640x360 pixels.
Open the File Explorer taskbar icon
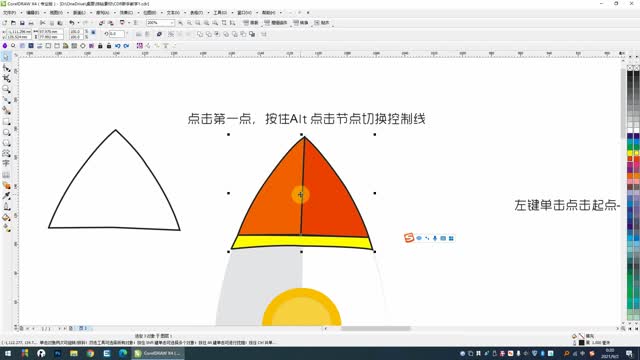tap(74, 353)
